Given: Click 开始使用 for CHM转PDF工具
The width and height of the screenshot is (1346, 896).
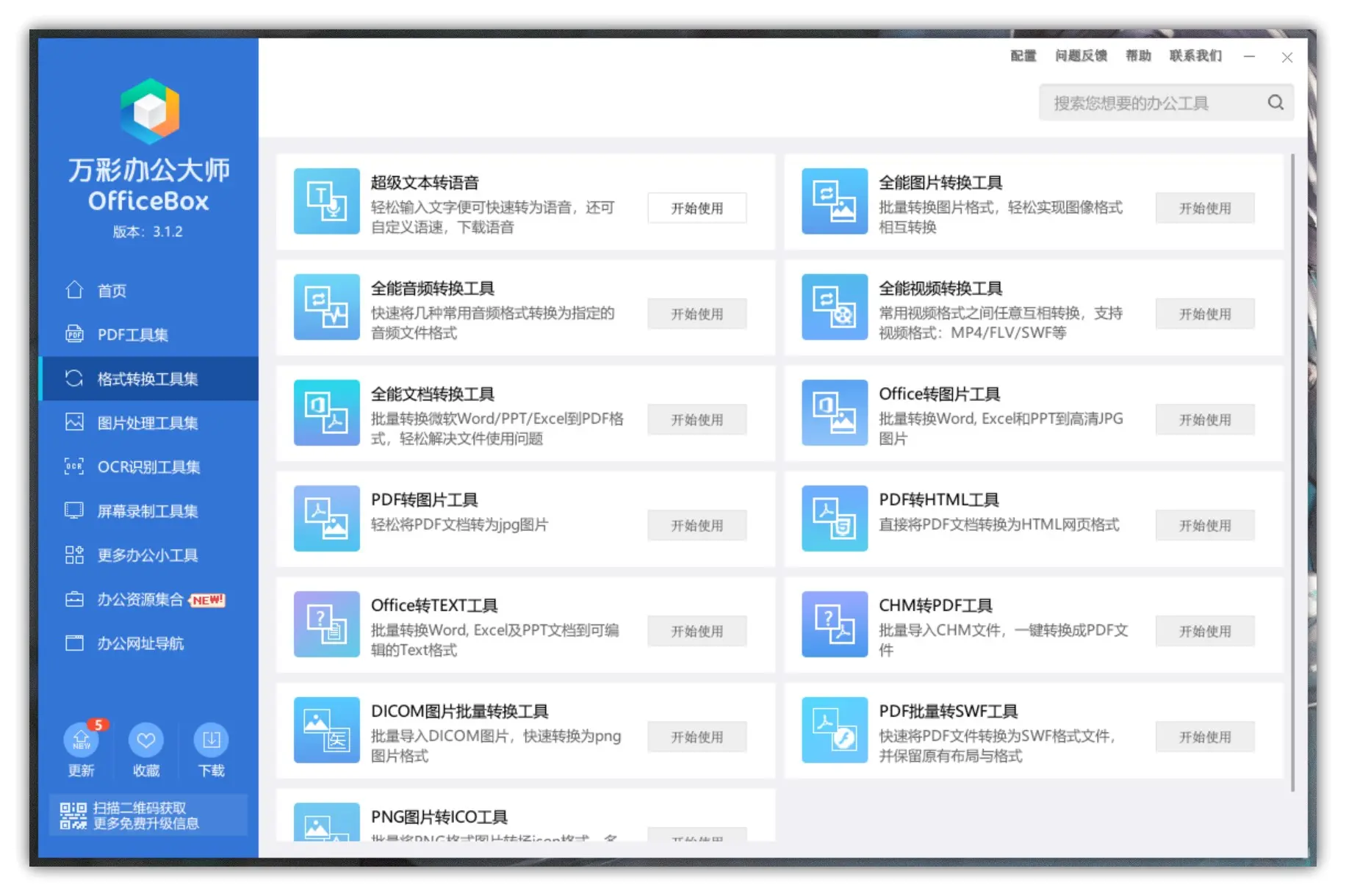Looking at the screenshot, I should click(x=1205, y=631).
